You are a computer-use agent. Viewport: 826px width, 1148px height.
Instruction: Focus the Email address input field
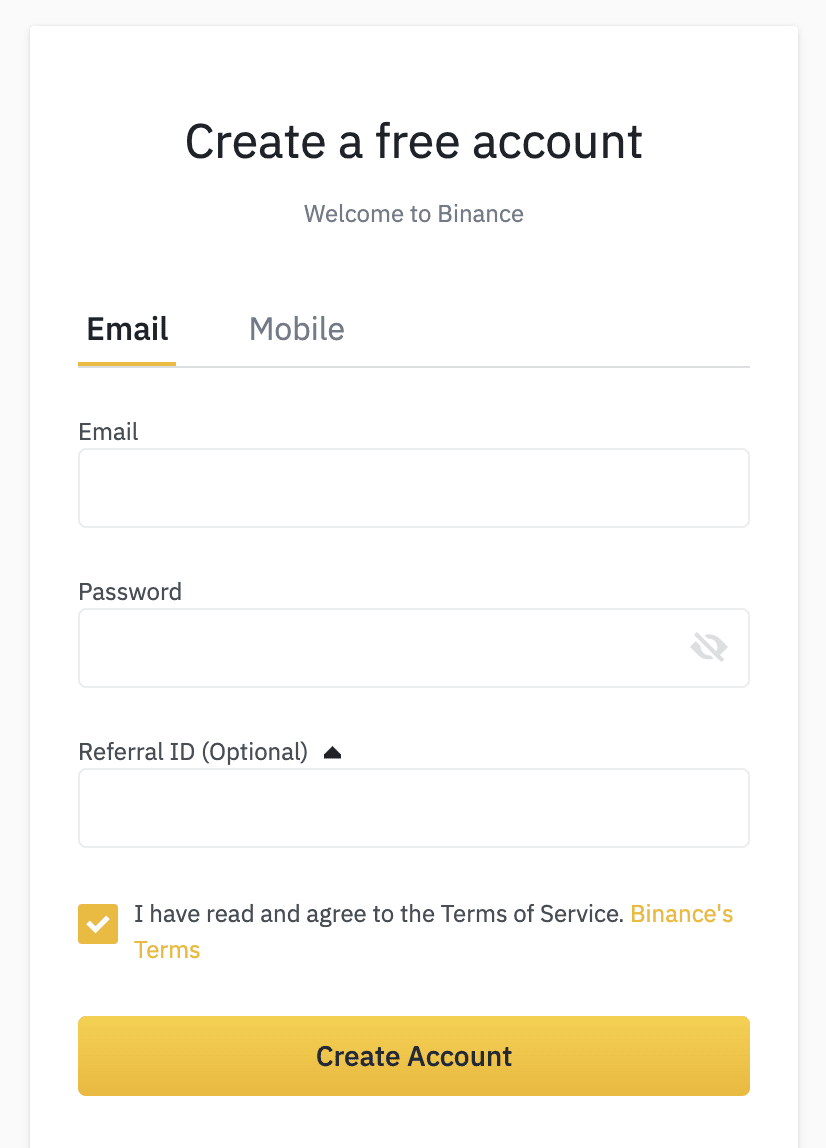tap(414, 488)
